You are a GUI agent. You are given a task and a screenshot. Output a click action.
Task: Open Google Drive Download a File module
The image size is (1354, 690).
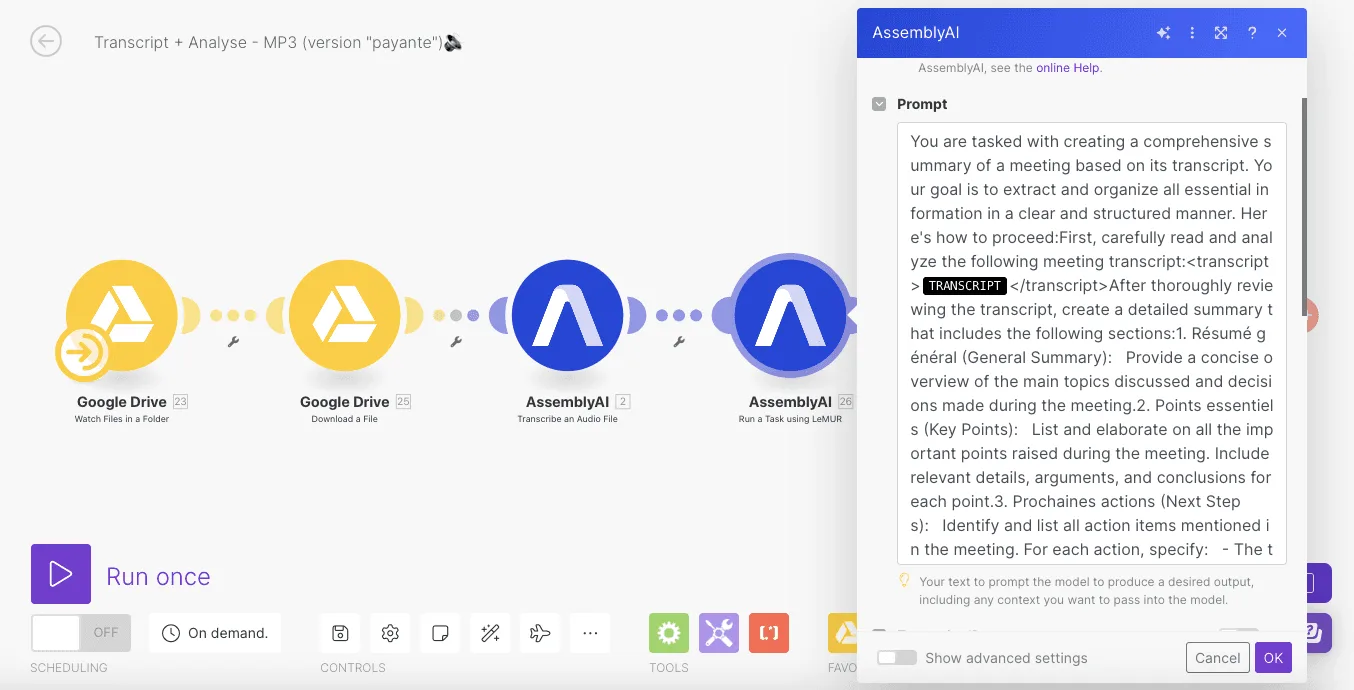click(345, 316)
